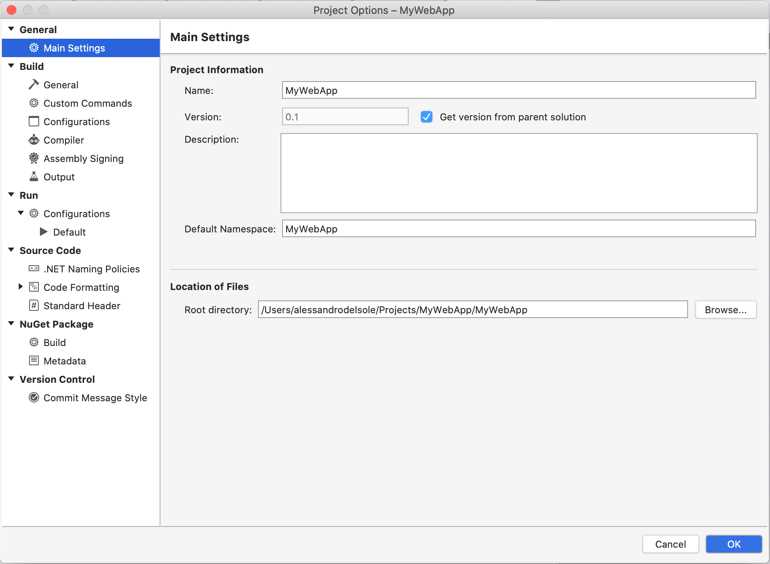Collapse the General section
This screenshot has height=564, width=770.
tap(11, 29)
